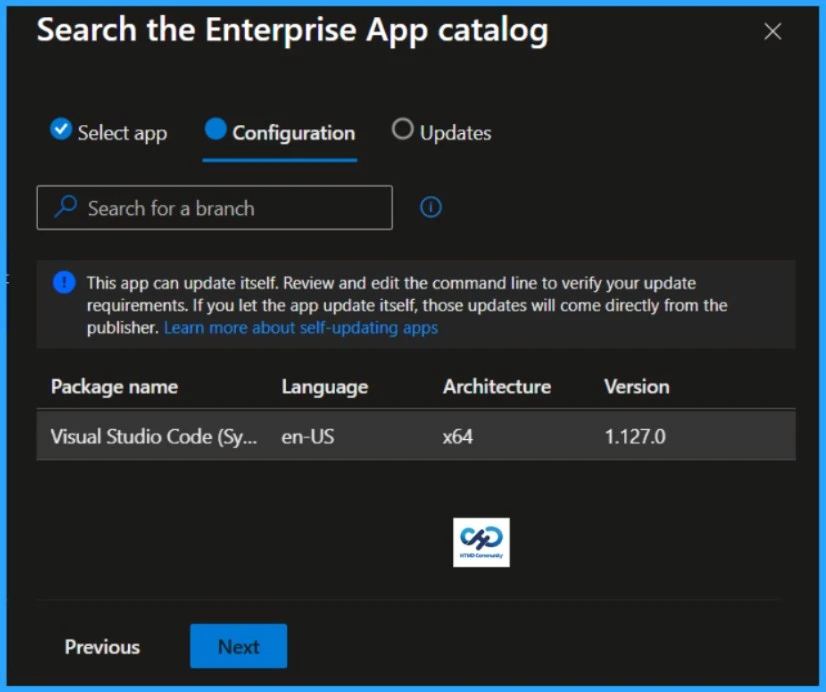Screen dimensions: 826x692
Task: Click the Next button
Action: 239,646
